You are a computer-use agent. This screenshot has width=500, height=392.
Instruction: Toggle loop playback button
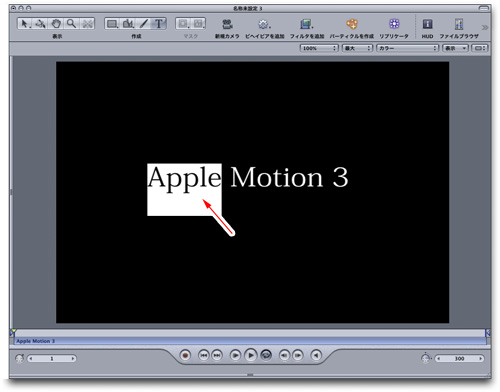[266, 355]
